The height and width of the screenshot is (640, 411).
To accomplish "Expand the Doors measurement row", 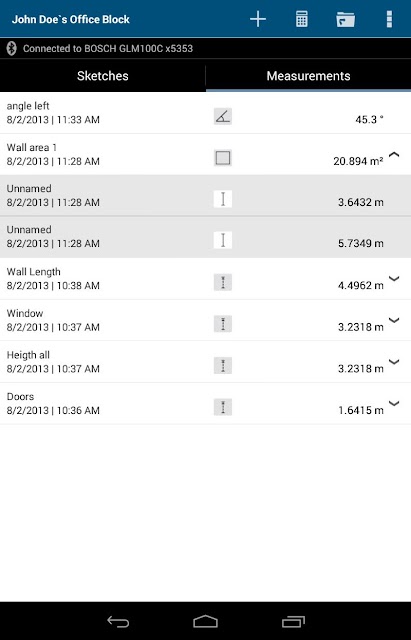I will tap(394, 404).
